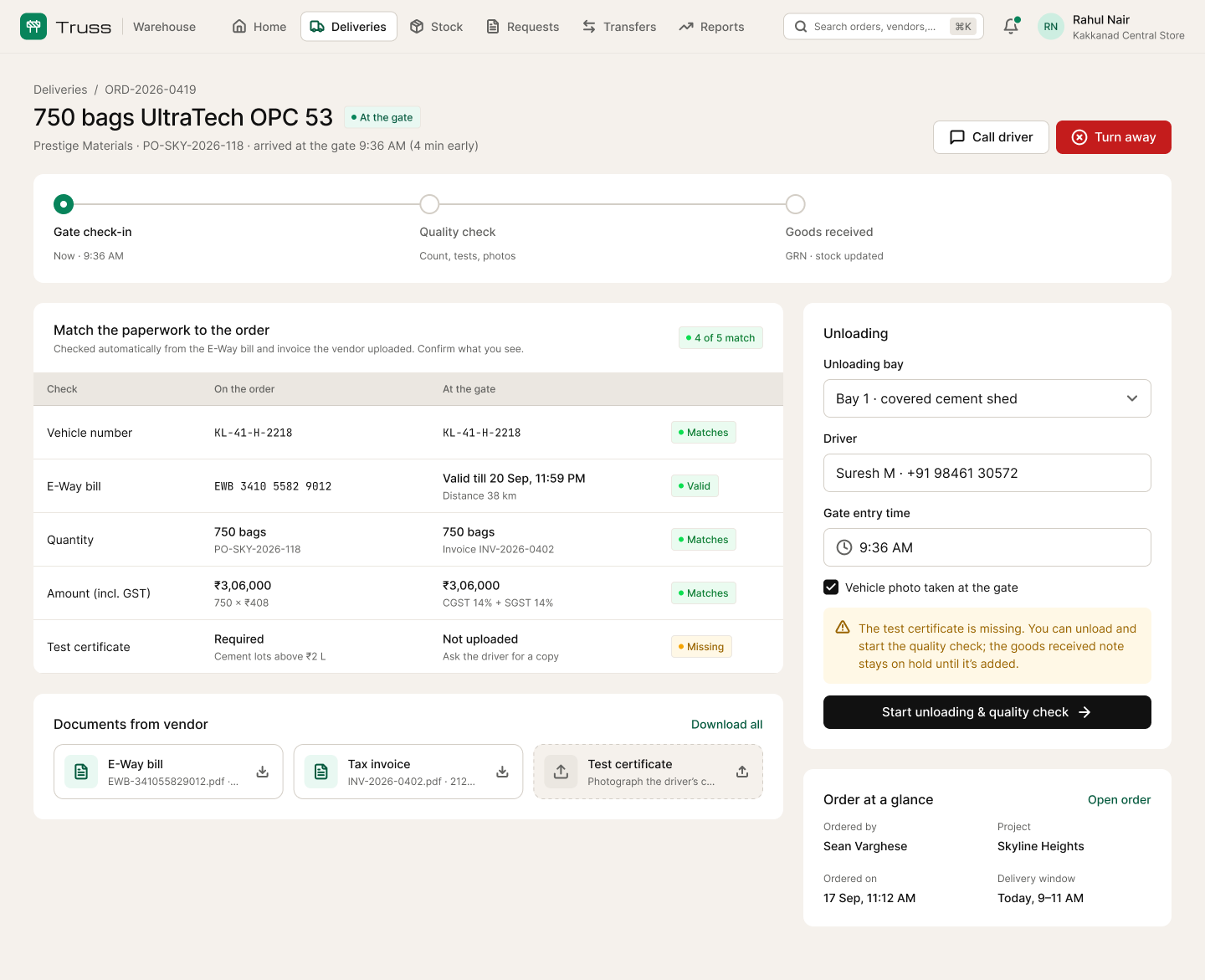Screen dimensions: 1205x980
Task: Click the Download all link
Action: pyautogui.click(x=727, y=725)
